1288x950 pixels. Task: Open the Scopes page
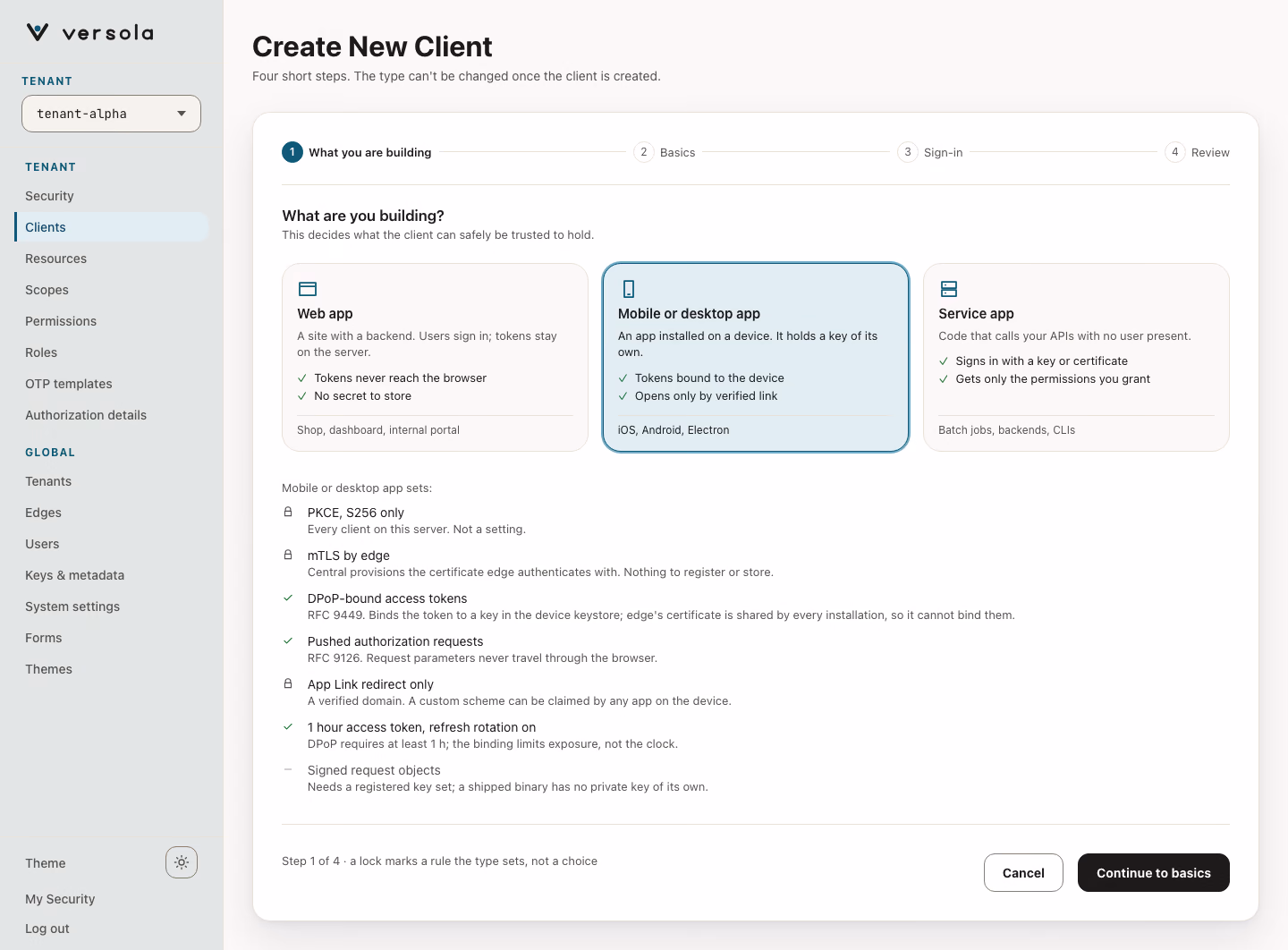pos(111,290)
